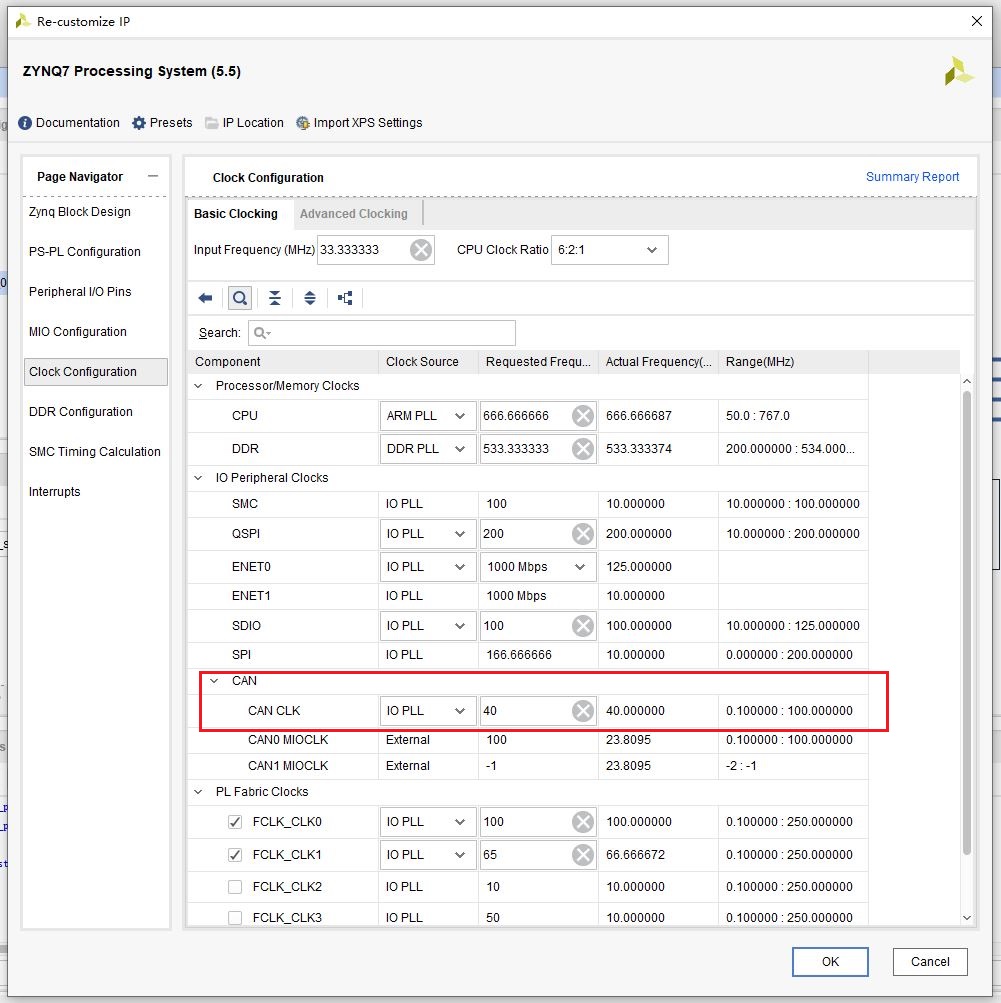Clear the SDIO requested frequency value
The width and height of the screenshot is (1001, 1003).
[583, 626]
